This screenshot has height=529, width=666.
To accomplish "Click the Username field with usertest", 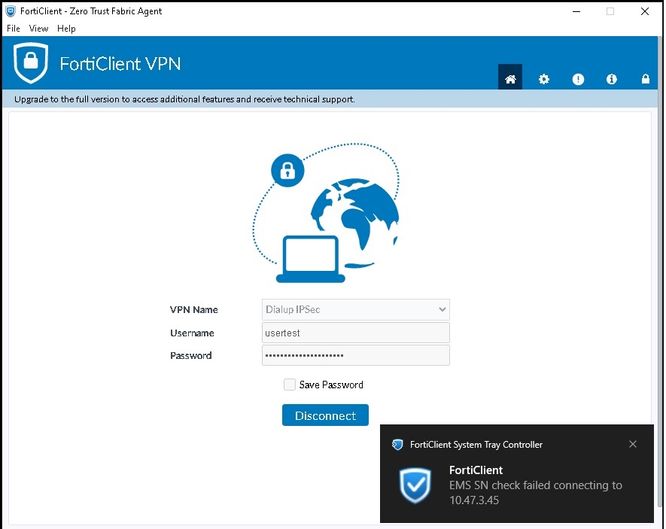I will [356, 333].
